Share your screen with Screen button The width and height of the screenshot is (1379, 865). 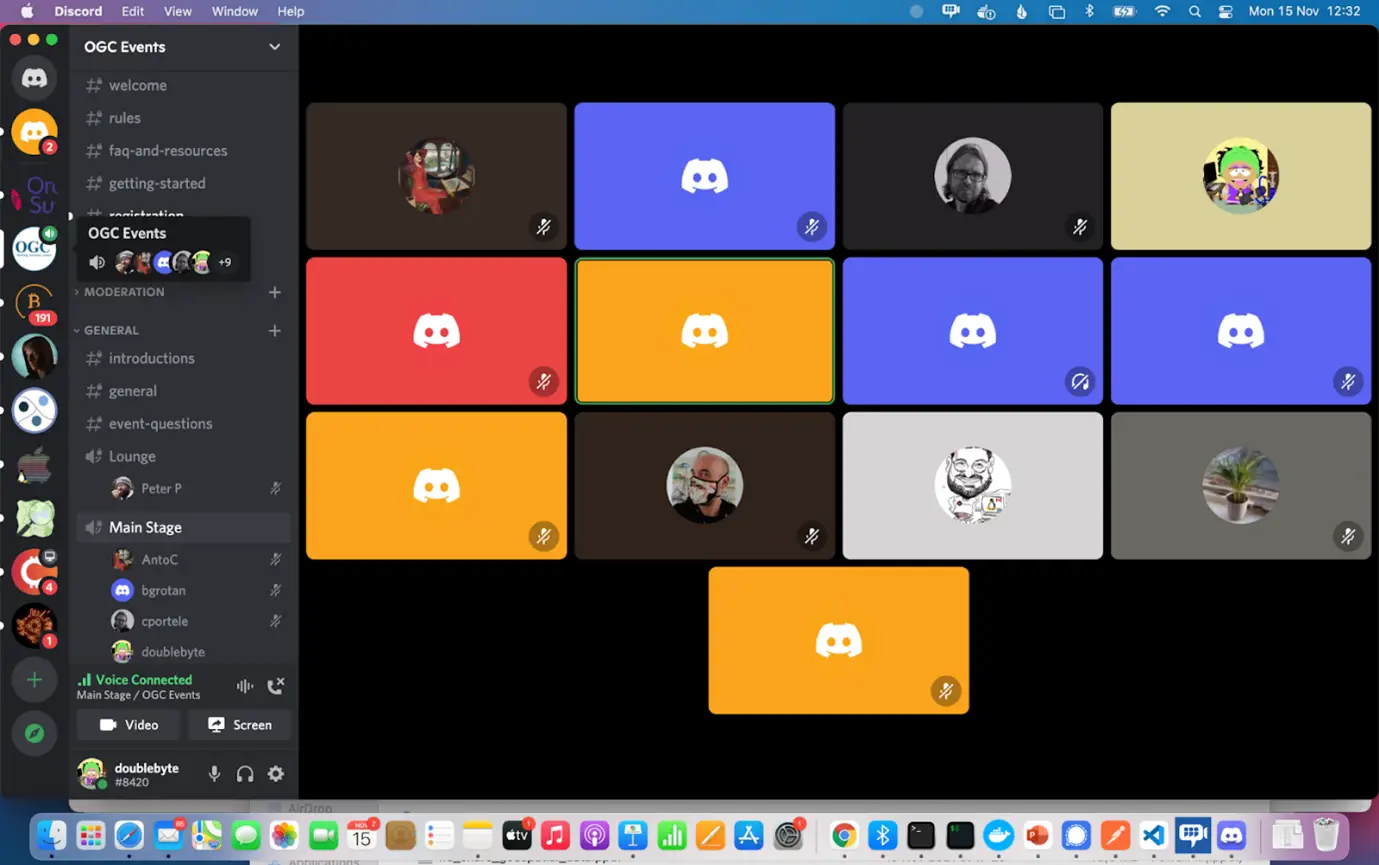tap(239, 725)
